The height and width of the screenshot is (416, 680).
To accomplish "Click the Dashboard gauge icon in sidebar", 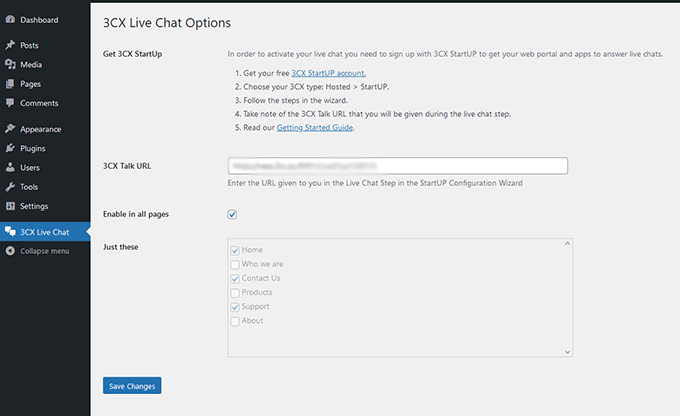I will click(x=10, y=20).
